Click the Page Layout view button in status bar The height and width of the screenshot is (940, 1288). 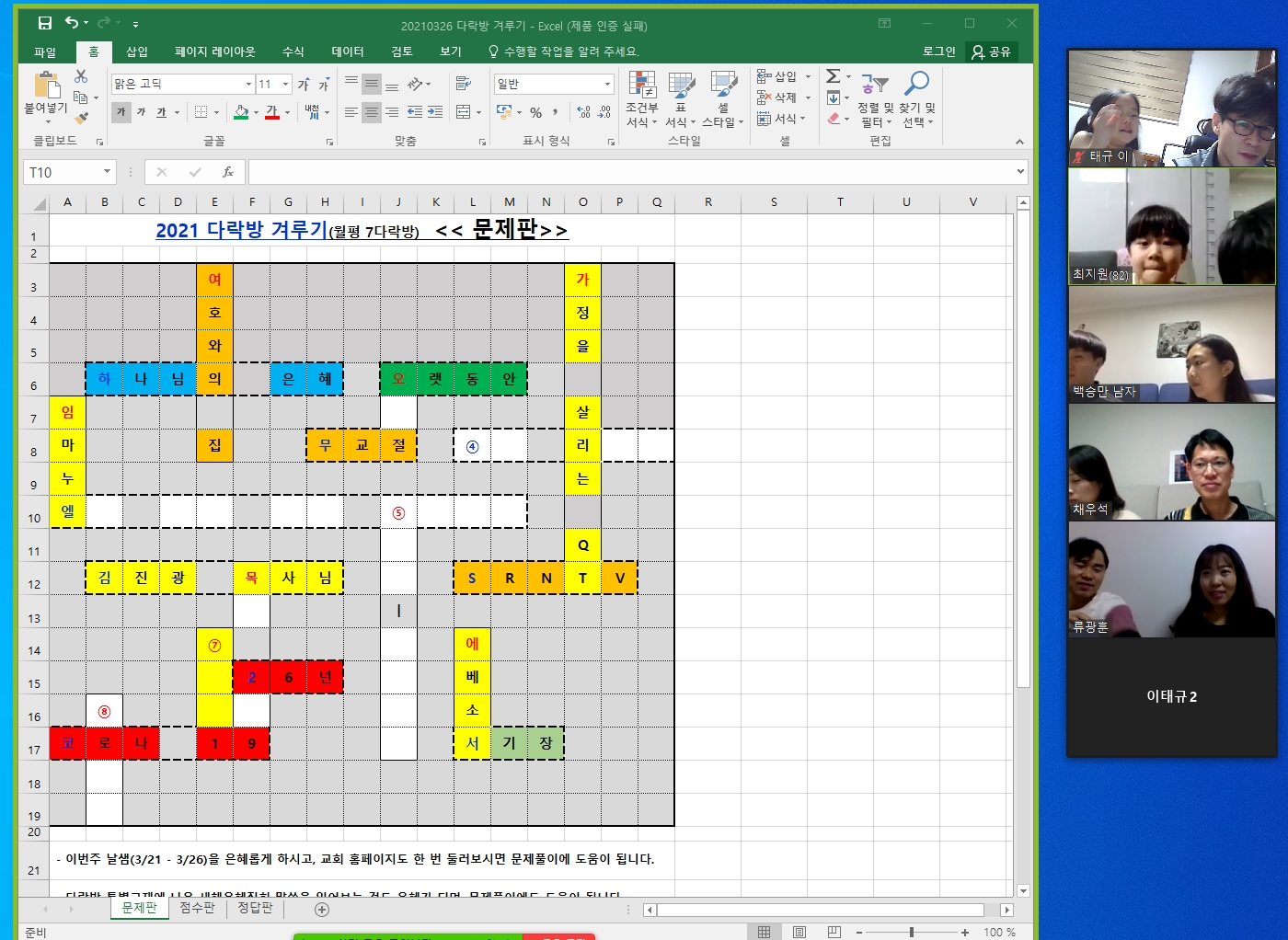799,932
